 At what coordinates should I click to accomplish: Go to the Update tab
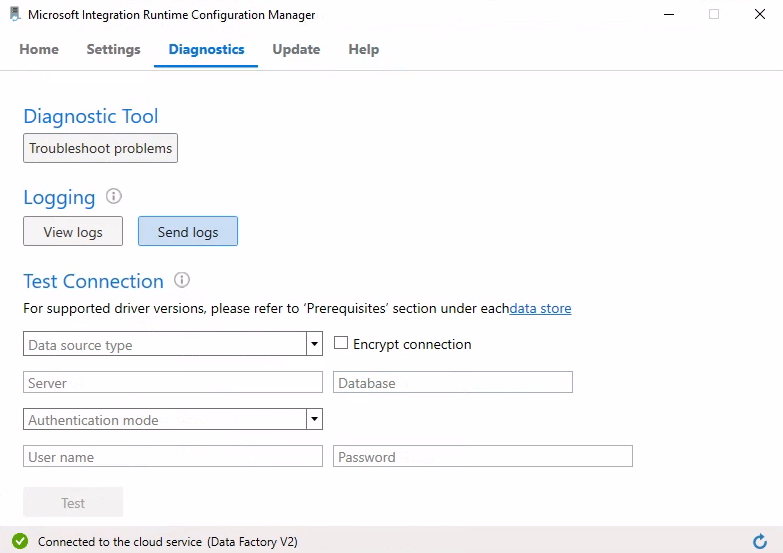[x=296, y=49]
